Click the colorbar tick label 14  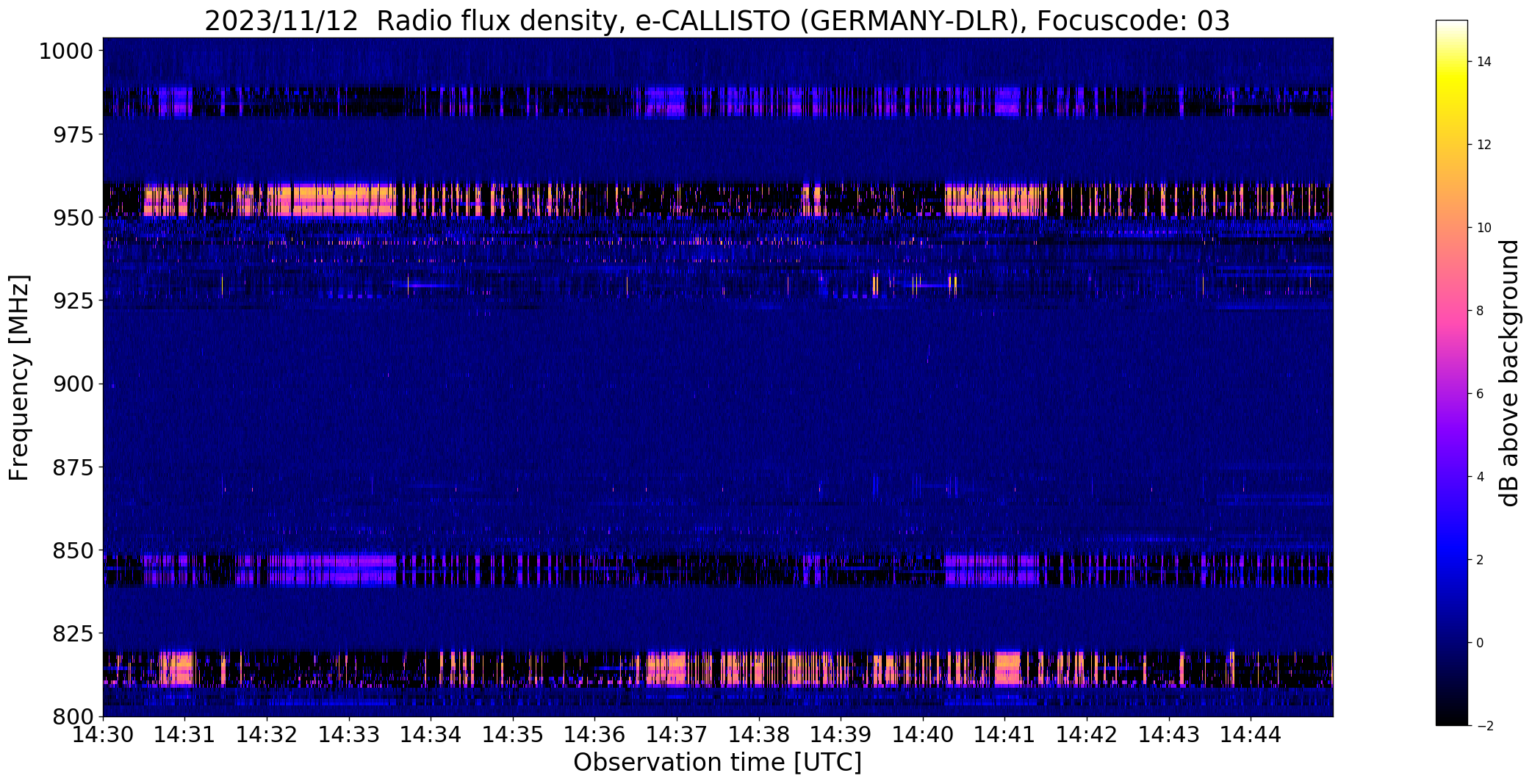pyautogui.click(x=1484, y=62)
